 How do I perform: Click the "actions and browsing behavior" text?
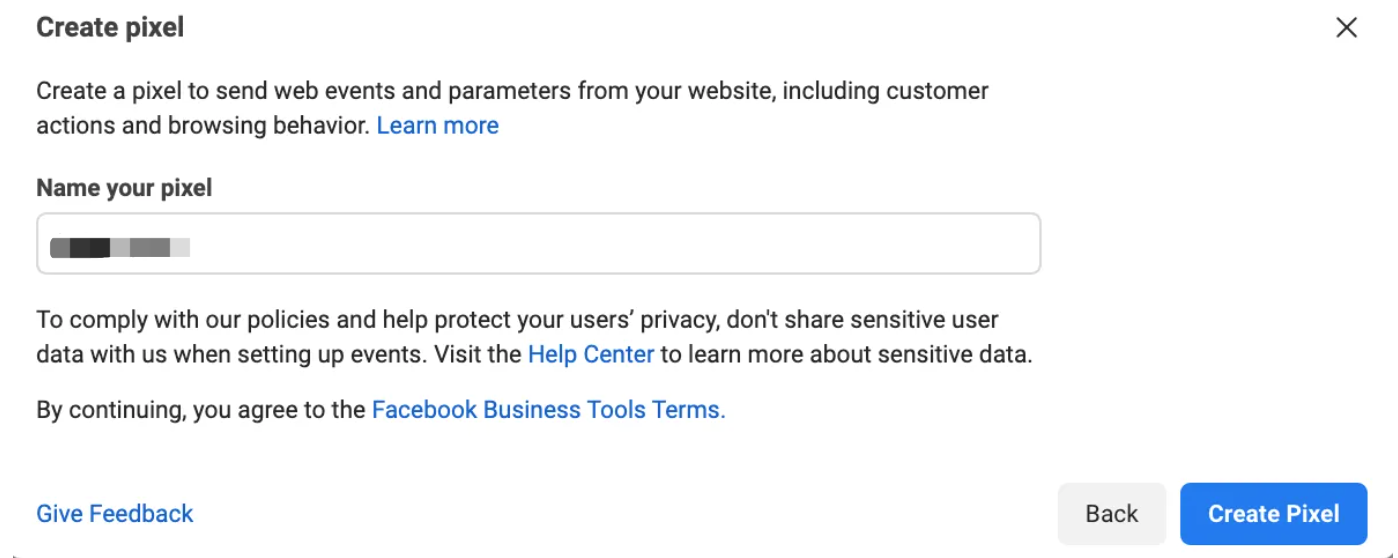click(x=203, y=125)
